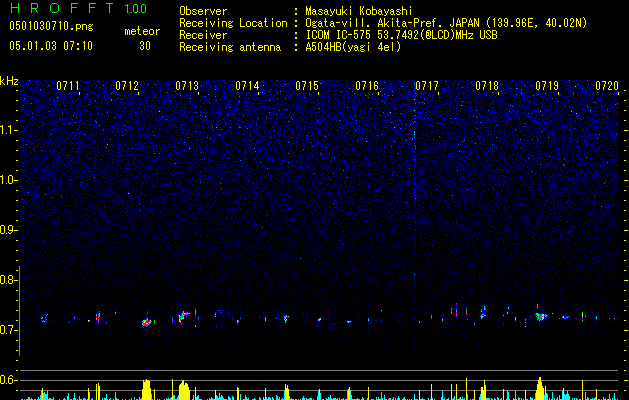Click the 'meteor' counter label
This screenshot has height=400, width=629.
click(142, 31)
